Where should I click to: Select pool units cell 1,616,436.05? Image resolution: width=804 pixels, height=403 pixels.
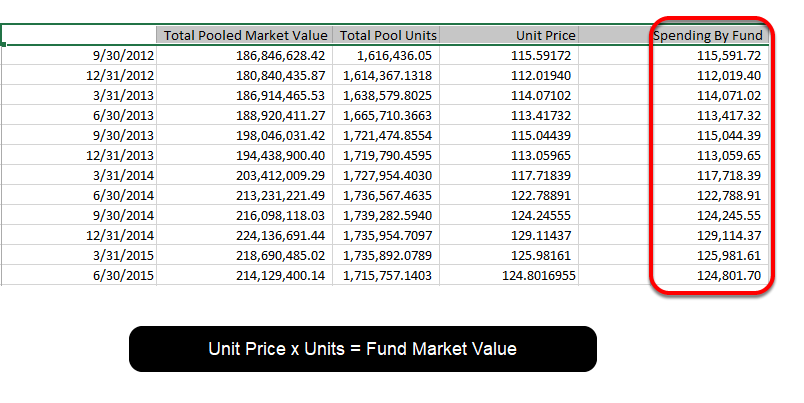pyautogui.click(x=386, y=55)
